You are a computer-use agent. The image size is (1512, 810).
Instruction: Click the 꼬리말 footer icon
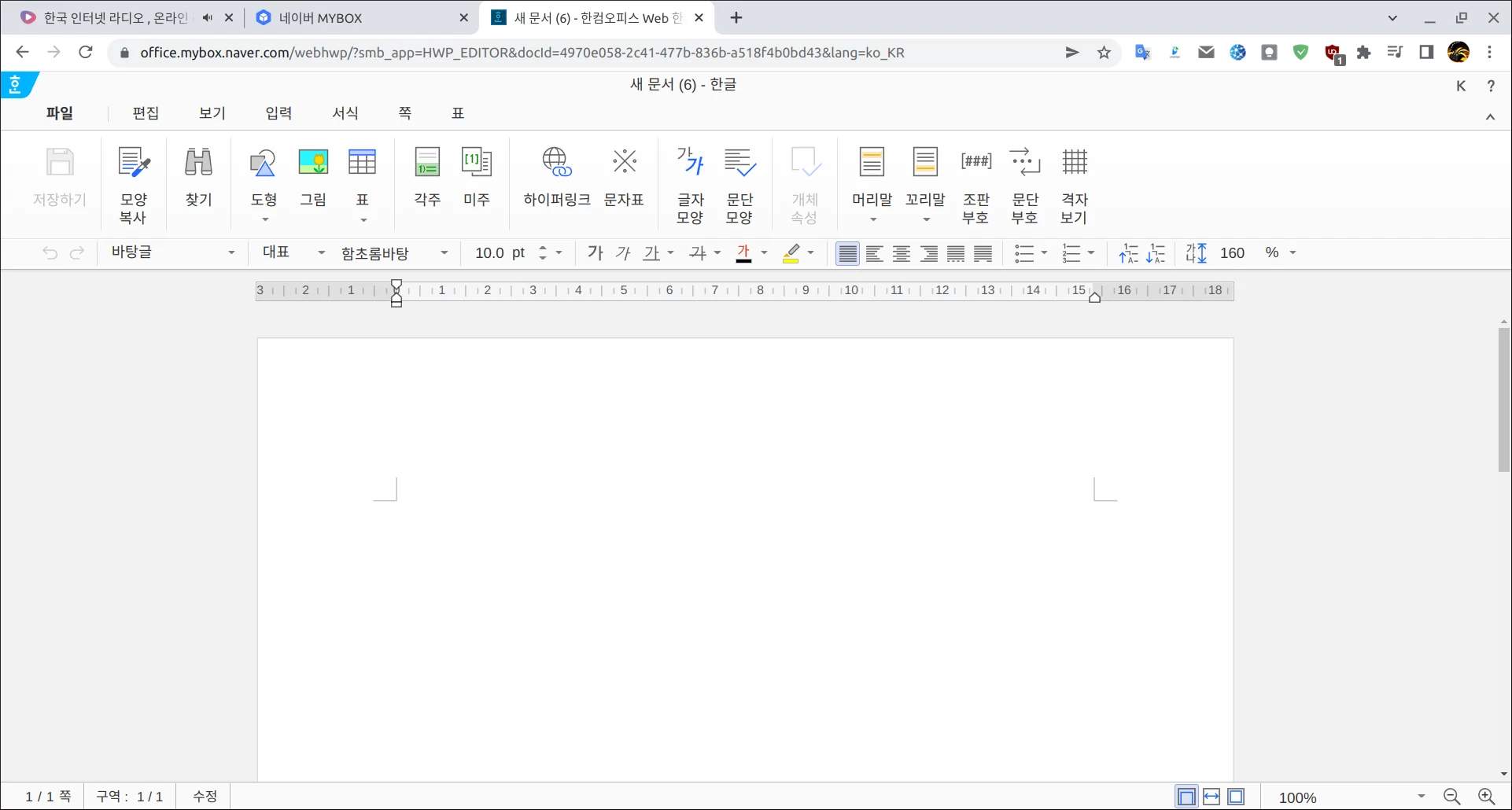[x=925, y=163]
